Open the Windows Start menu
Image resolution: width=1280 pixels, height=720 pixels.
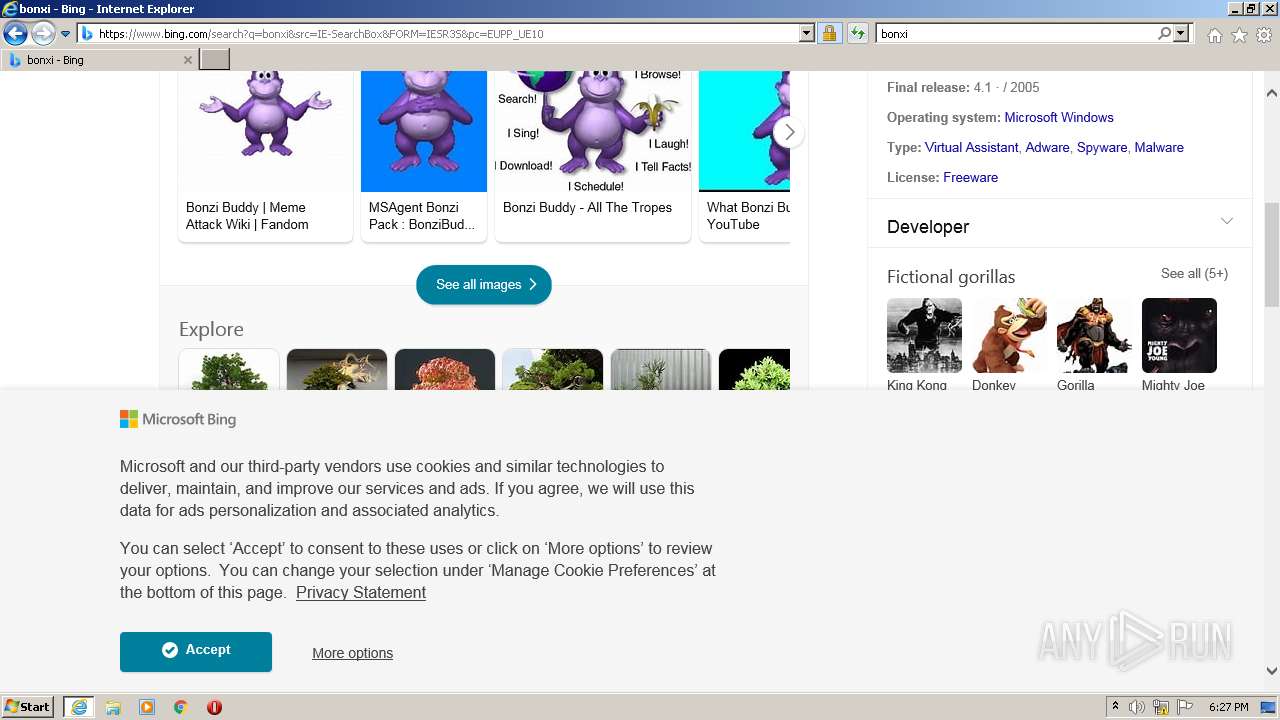tap(28, 707)
